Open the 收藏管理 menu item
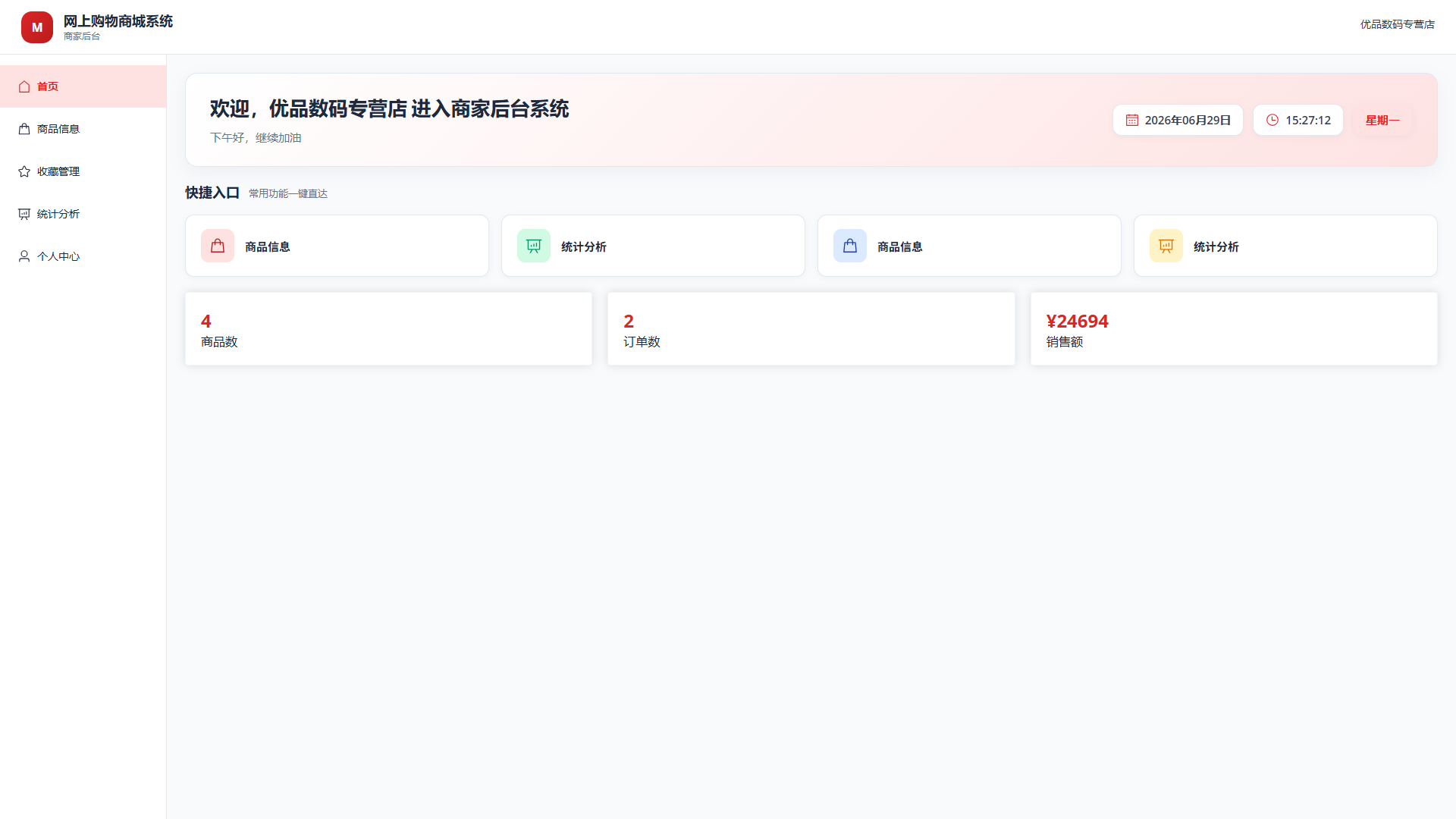 click(x=83, y=171)
